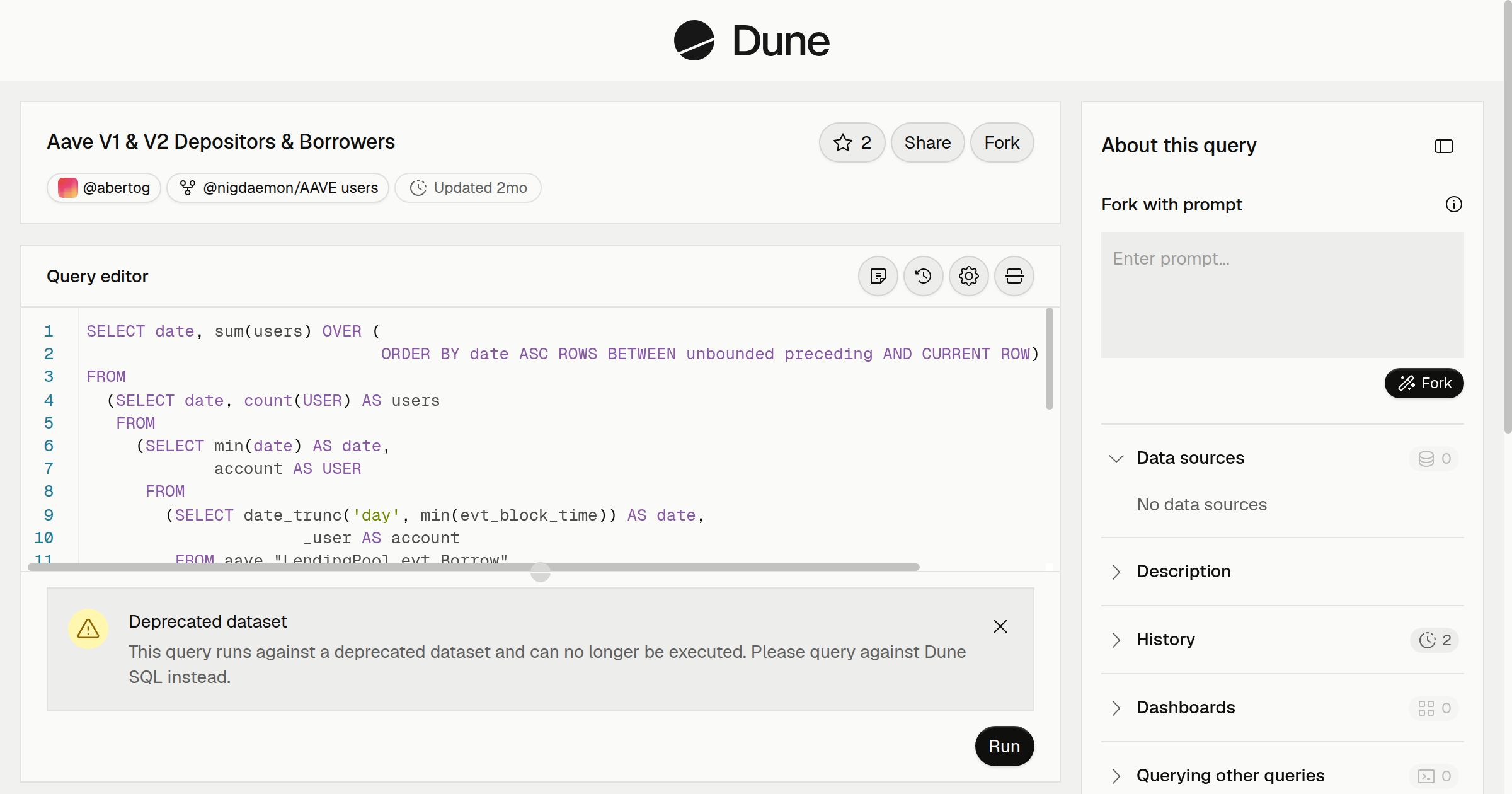Expand the Dashboards section
The width and height of the screenshot is (1512, 794).
pyautogui.click(x=1282, y=708)
